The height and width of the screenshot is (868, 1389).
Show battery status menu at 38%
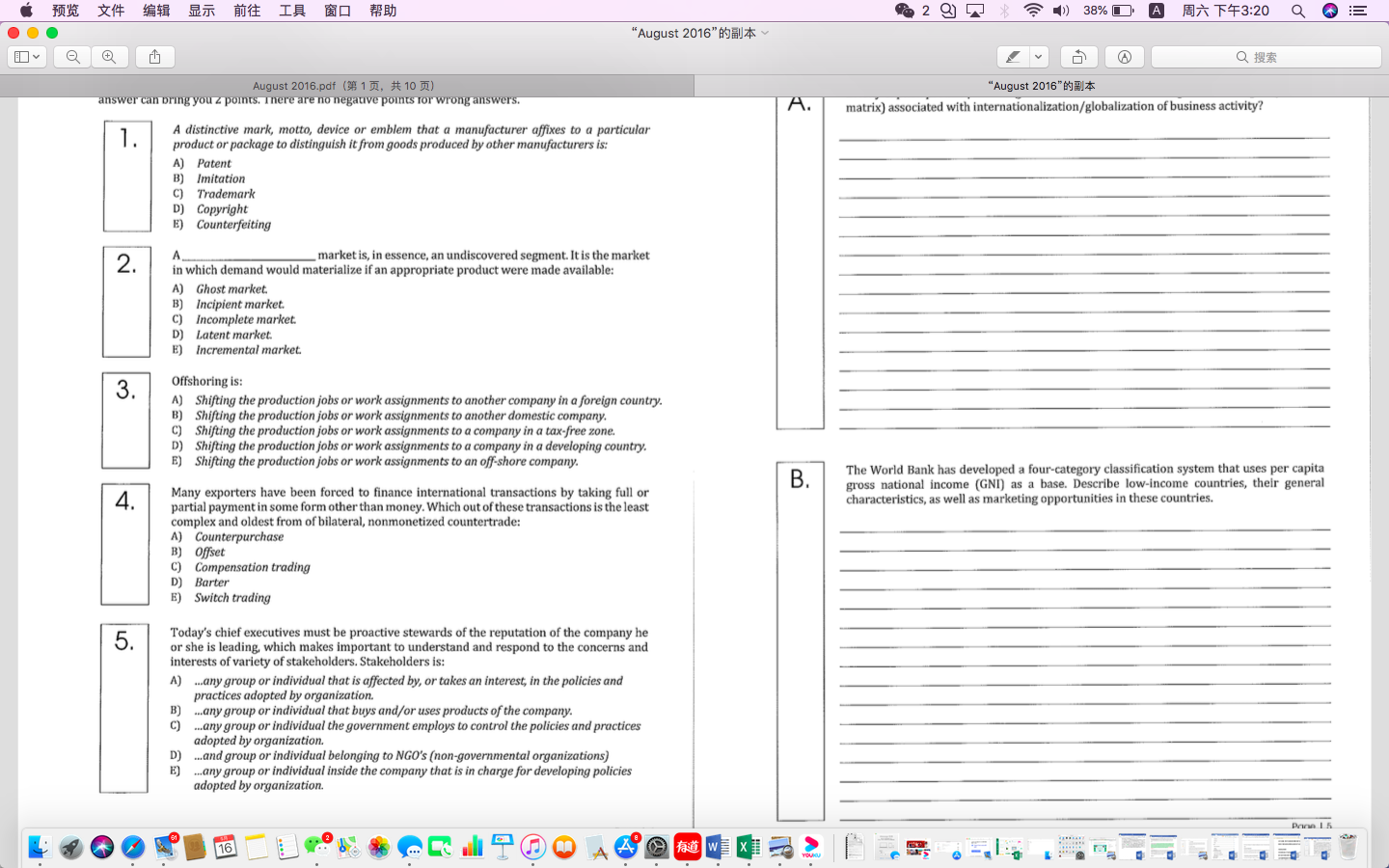pos(1108,11)
